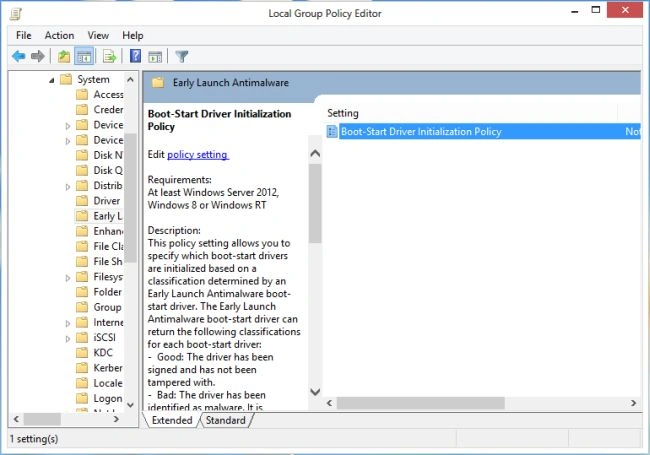Select the File Cla folder in tree
Viewport: 650px width, 455px height.
pyautogui.click(x=108, y=247)
